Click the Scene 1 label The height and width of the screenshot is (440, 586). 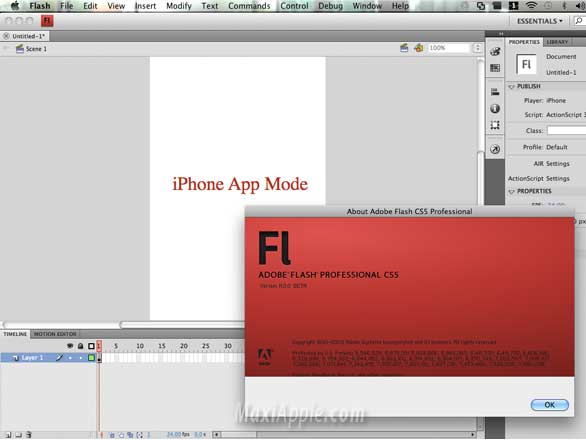(x=36, y=49)
